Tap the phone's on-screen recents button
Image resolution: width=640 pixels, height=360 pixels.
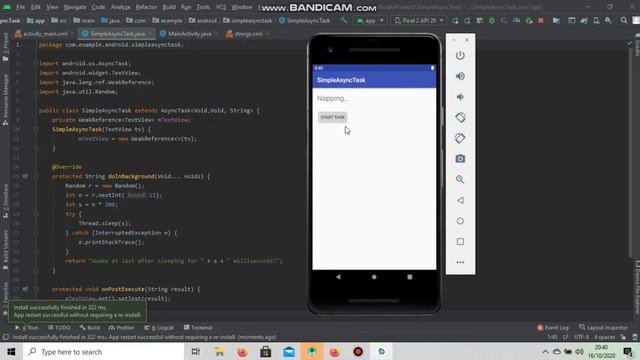coord(409,277)
